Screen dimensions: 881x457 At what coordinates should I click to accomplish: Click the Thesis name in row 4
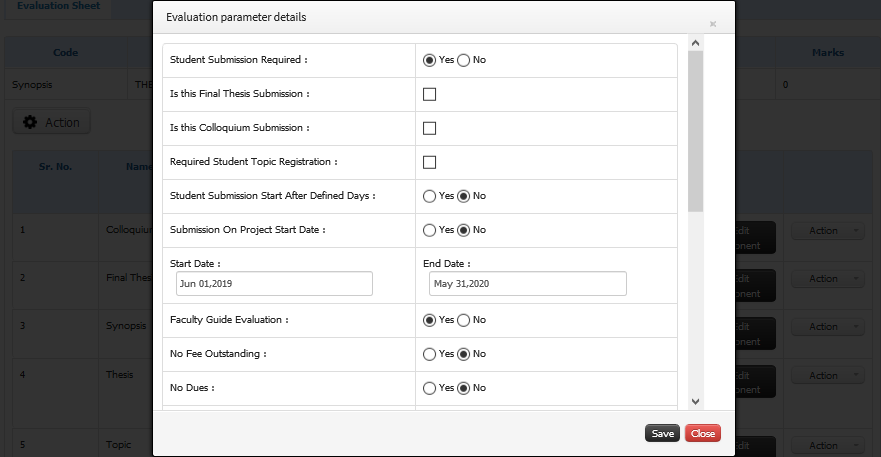pyautogui.click(x=120, y=375)
